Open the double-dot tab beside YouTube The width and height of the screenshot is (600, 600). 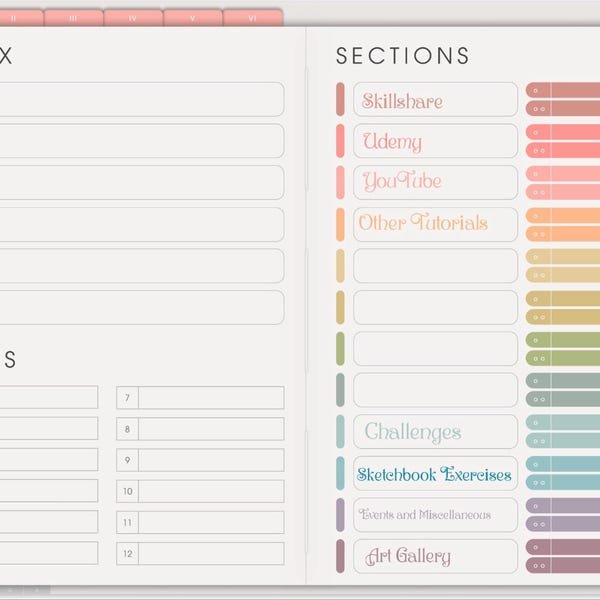pyautogui.click(x=563, y=192)
